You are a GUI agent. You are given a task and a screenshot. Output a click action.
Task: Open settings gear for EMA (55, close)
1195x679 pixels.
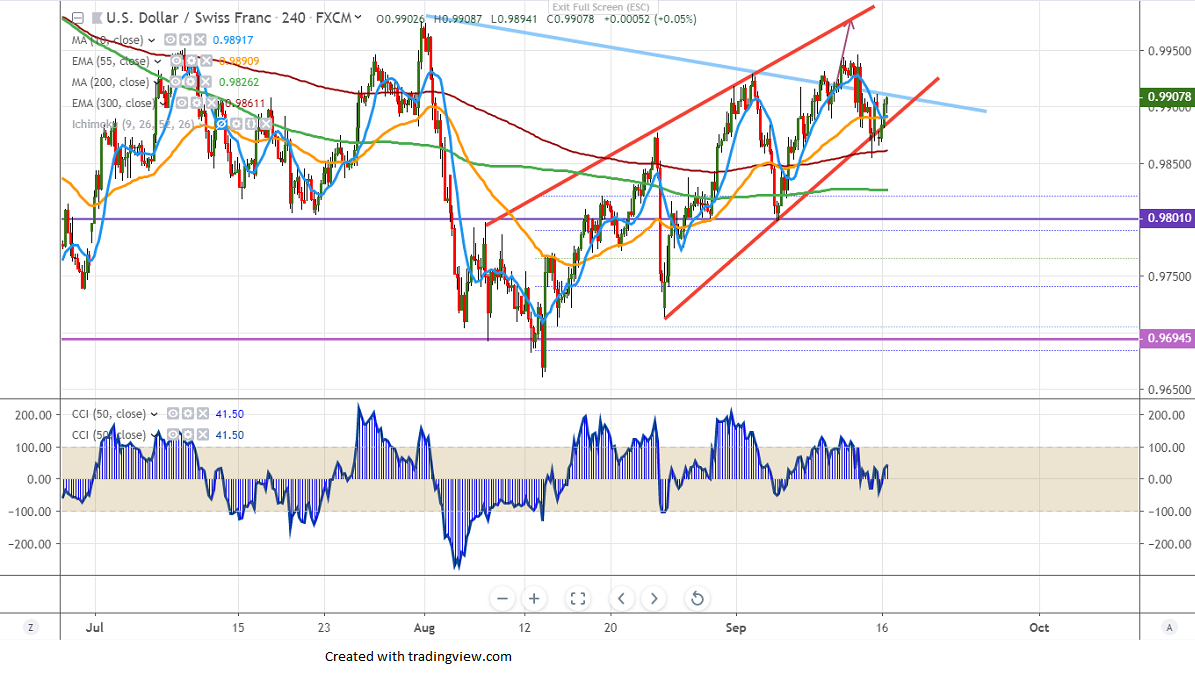(191, 61)
